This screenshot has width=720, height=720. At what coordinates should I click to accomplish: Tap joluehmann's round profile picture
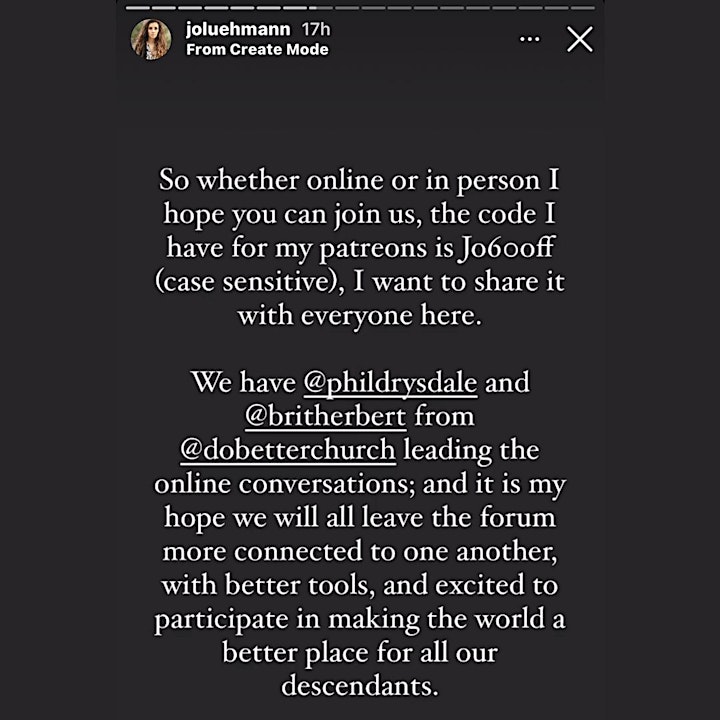151,39
